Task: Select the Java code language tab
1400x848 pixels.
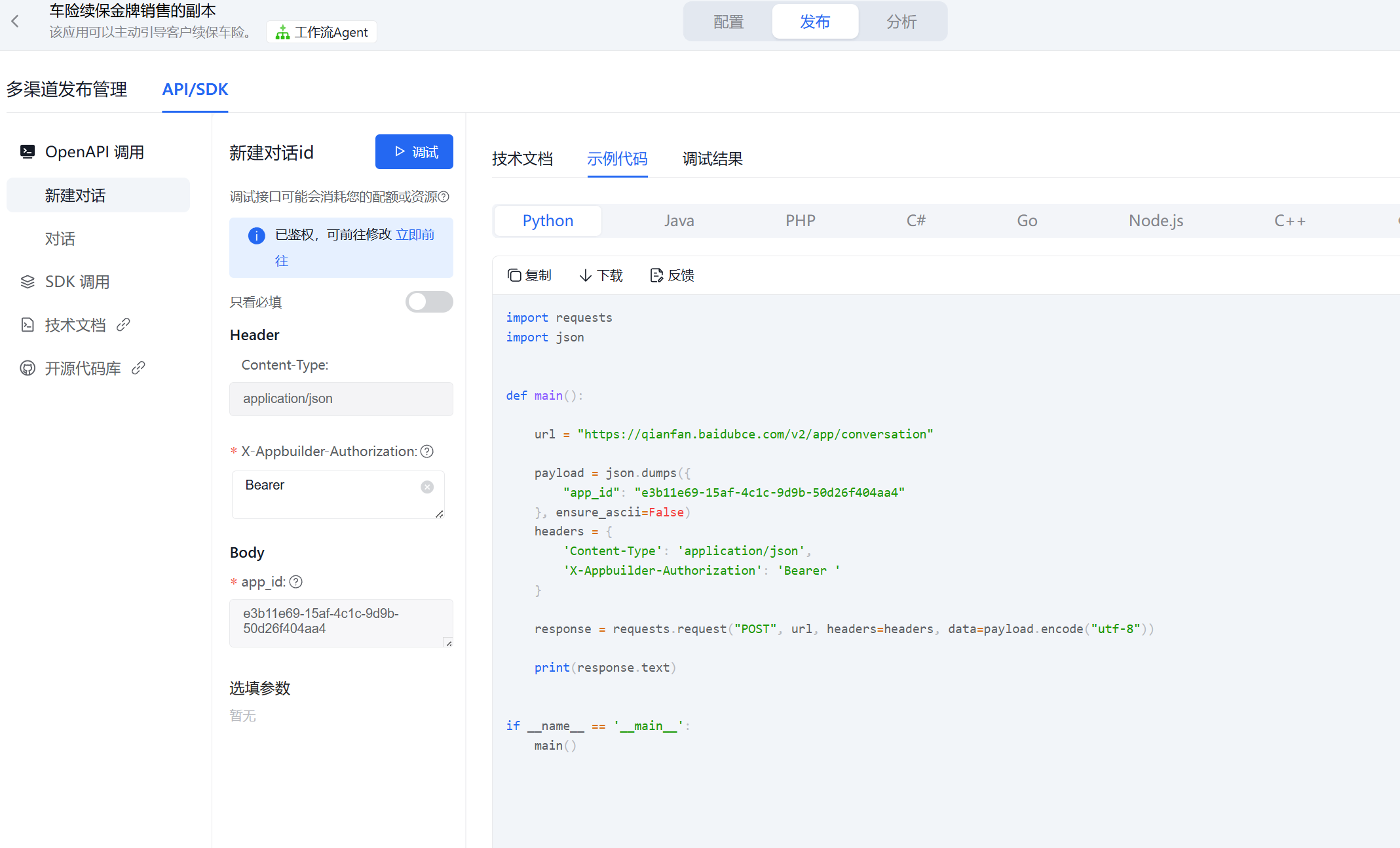Action: (x=679, y=221)
